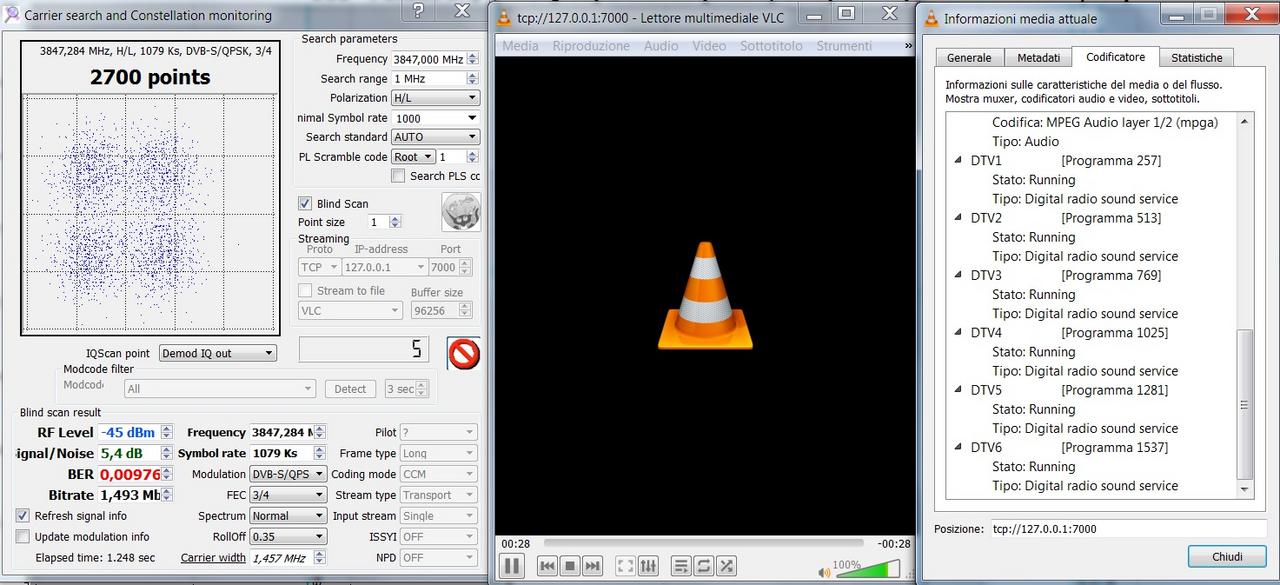The width and height of the screenshot is (1280, 585).
Task: Collapse the DTV6 tree node
Action: coord(960,447)
